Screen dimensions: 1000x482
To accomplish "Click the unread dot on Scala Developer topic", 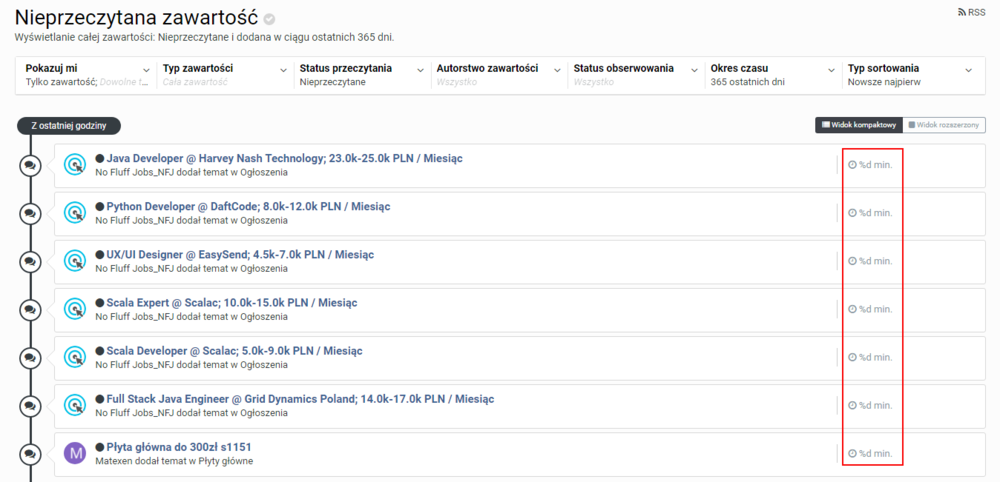I will point(99,351).
